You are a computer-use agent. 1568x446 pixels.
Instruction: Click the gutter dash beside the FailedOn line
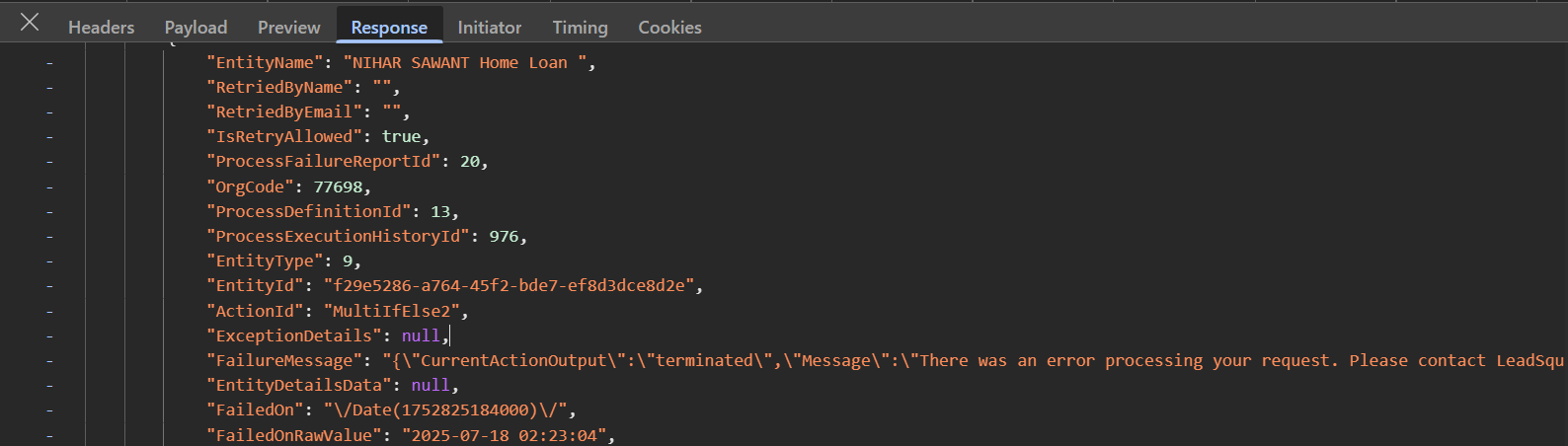[x=49, y=410]
